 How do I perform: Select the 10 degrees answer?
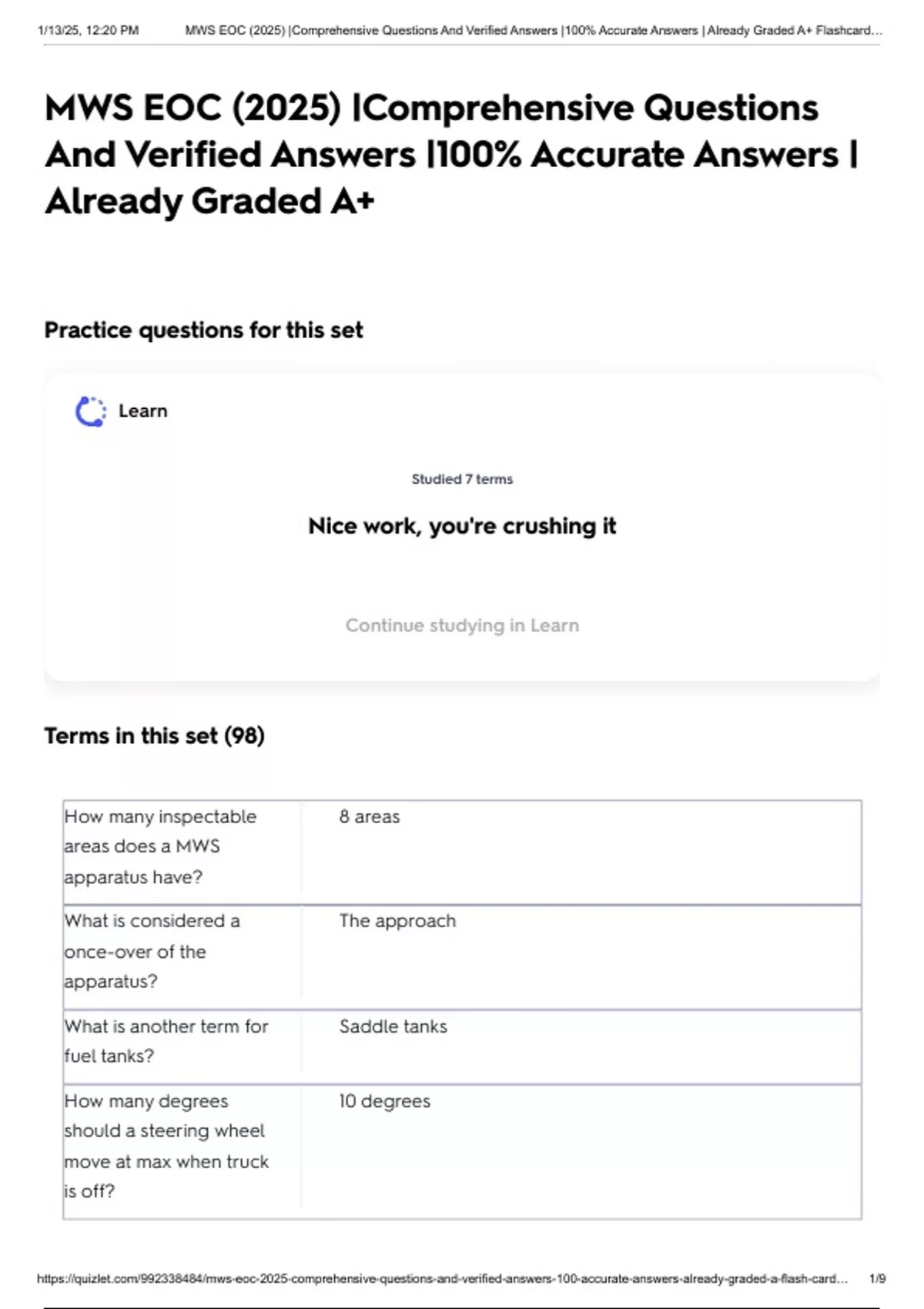(x=384, y=1101)
